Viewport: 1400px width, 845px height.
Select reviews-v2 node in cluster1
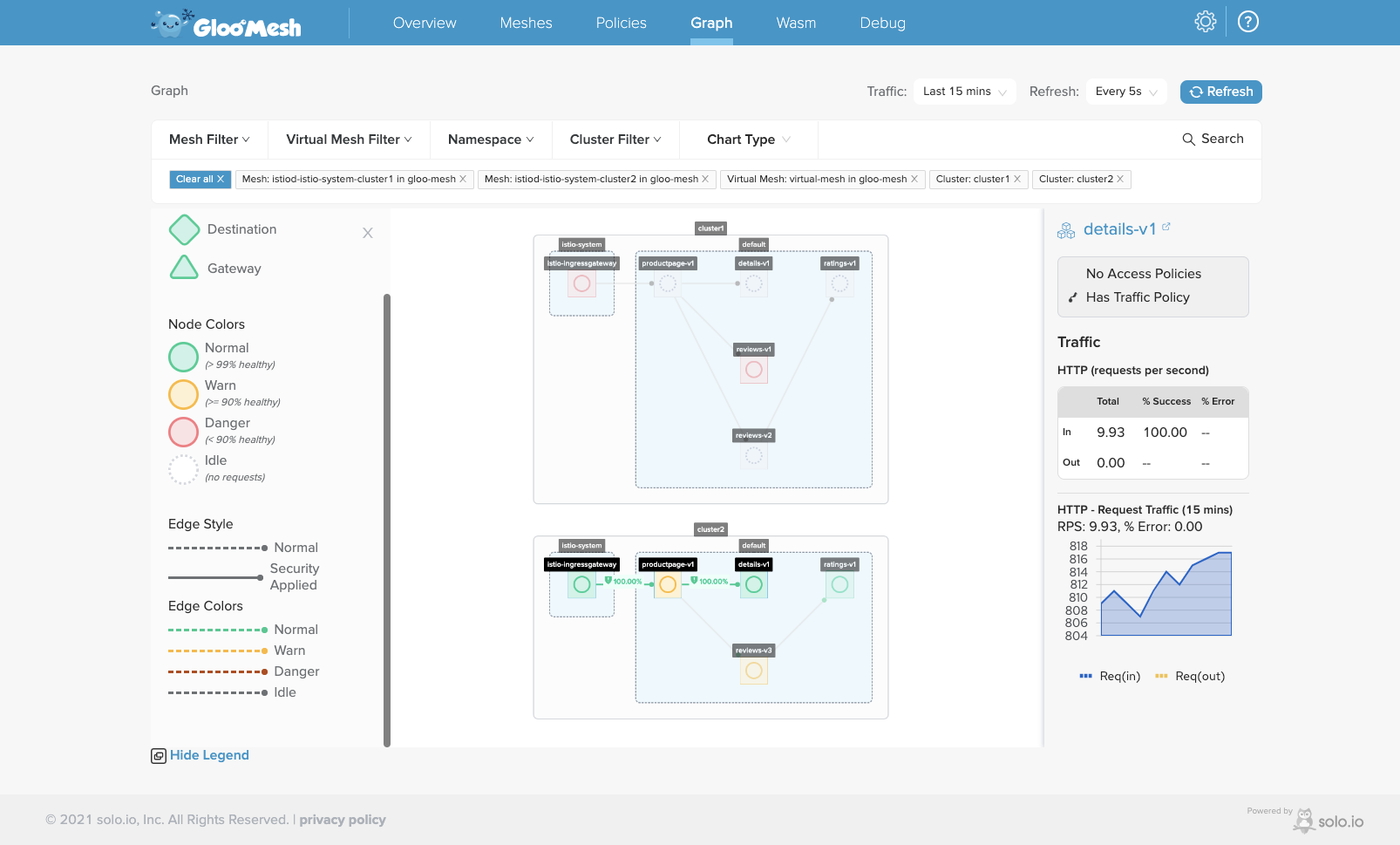754,455
